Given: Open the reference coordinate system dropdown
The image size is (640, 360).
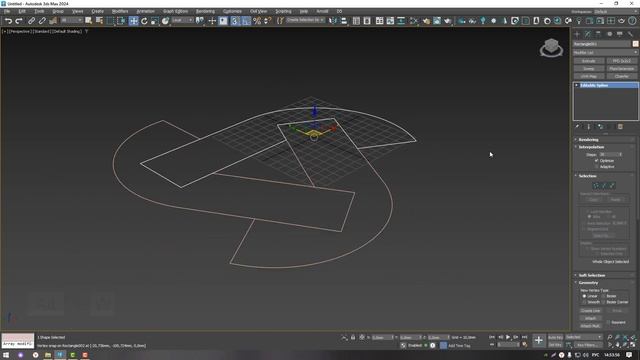Looking at the screenshot, I should (182, 20).
